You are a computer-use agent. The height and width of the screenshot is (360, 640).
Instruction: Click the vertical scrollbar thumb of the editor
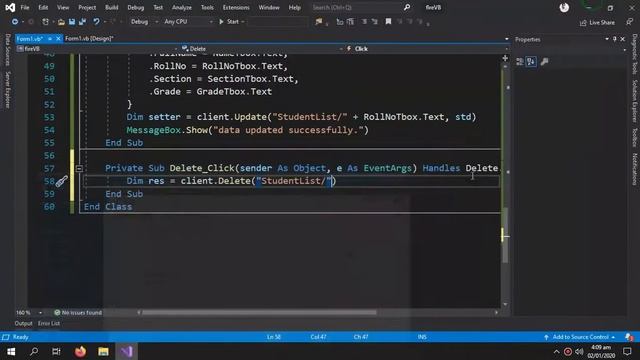(505, 235)
